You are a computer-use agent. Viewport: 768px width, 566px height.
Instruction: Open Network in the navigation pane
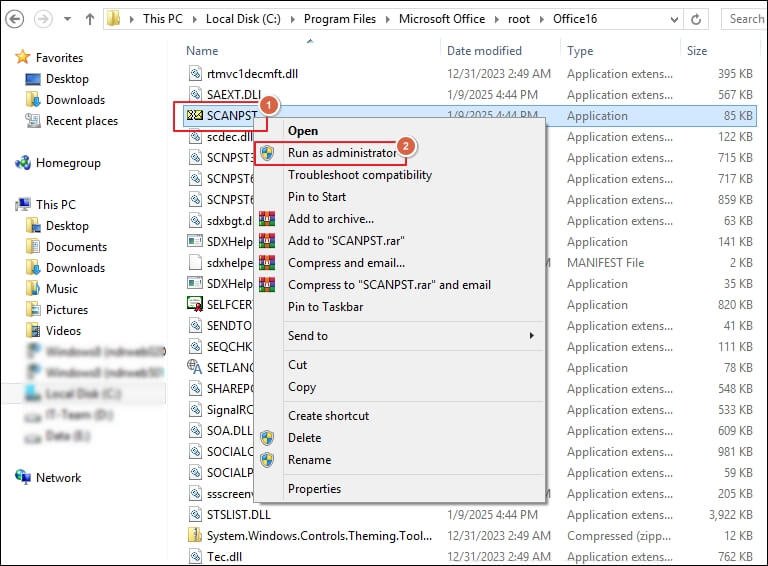[x=58, y=478]
